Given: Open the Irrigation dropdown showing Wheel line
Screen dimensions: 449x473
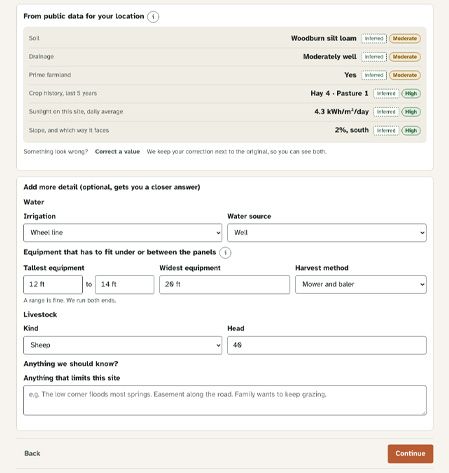Looking at the screenshot, I should click(122, 233).
